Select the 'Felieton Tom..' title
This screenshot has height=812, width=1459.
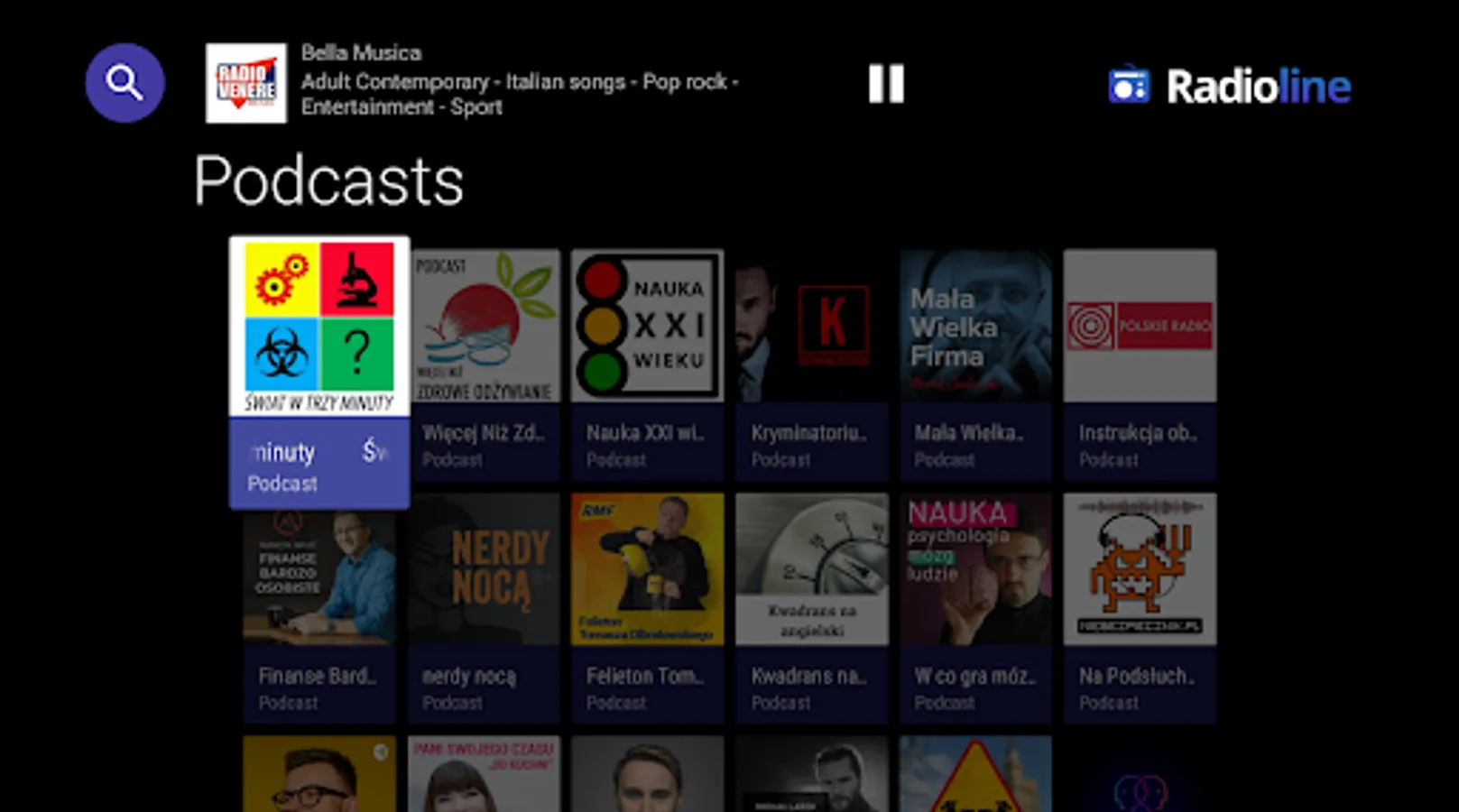click(x=644, y=676)
